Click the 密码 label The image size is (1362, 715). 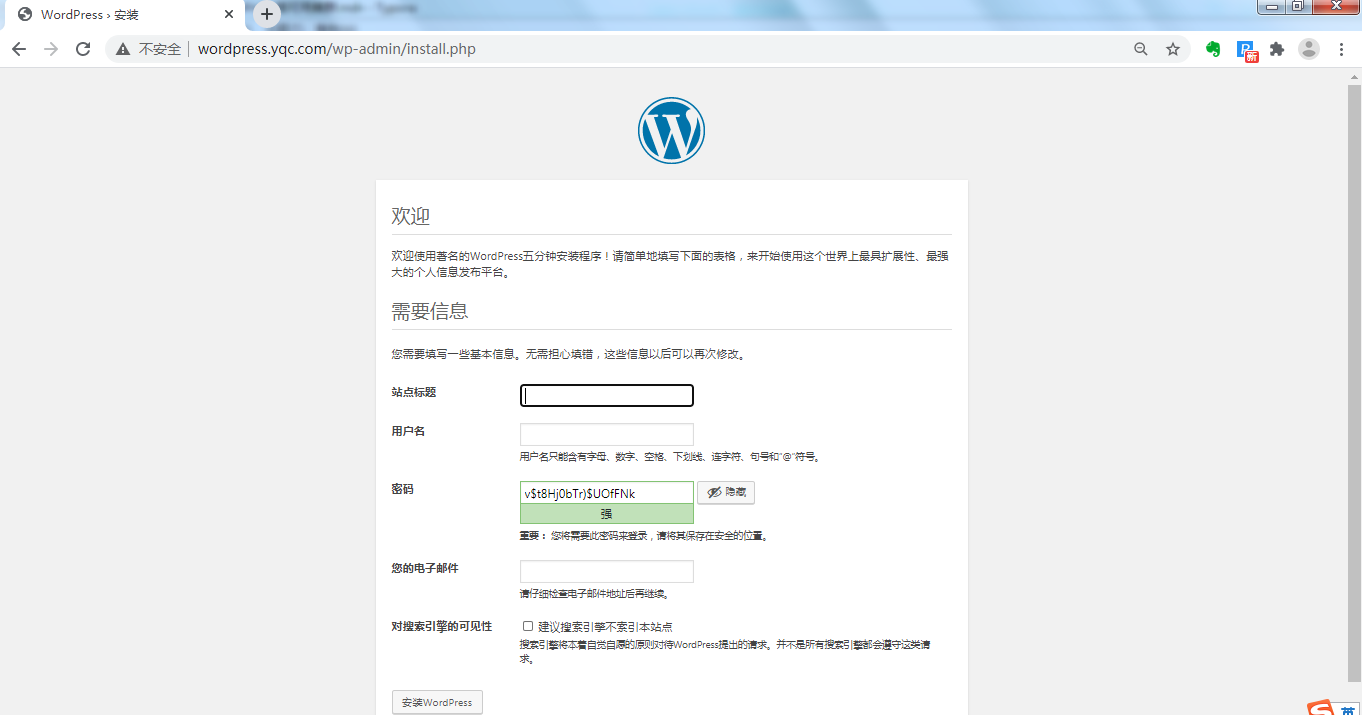[x=402, y=489]
